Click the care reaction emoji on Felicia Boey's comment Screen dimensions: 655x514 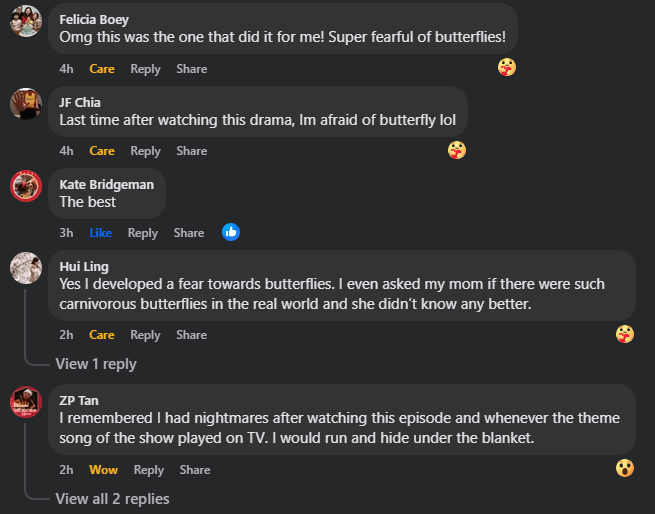click(x=507, y=68)
